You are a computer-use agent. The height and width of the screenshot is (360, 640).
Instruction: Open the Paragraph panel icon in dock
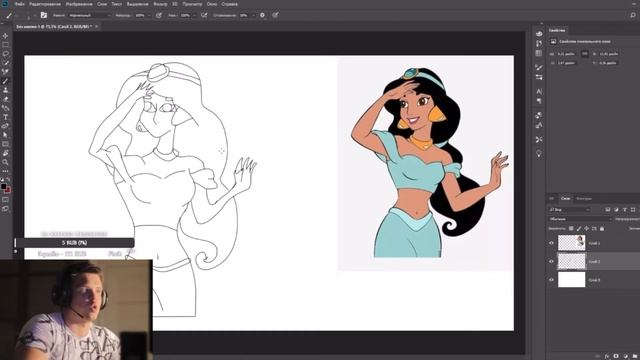point(539,101)
